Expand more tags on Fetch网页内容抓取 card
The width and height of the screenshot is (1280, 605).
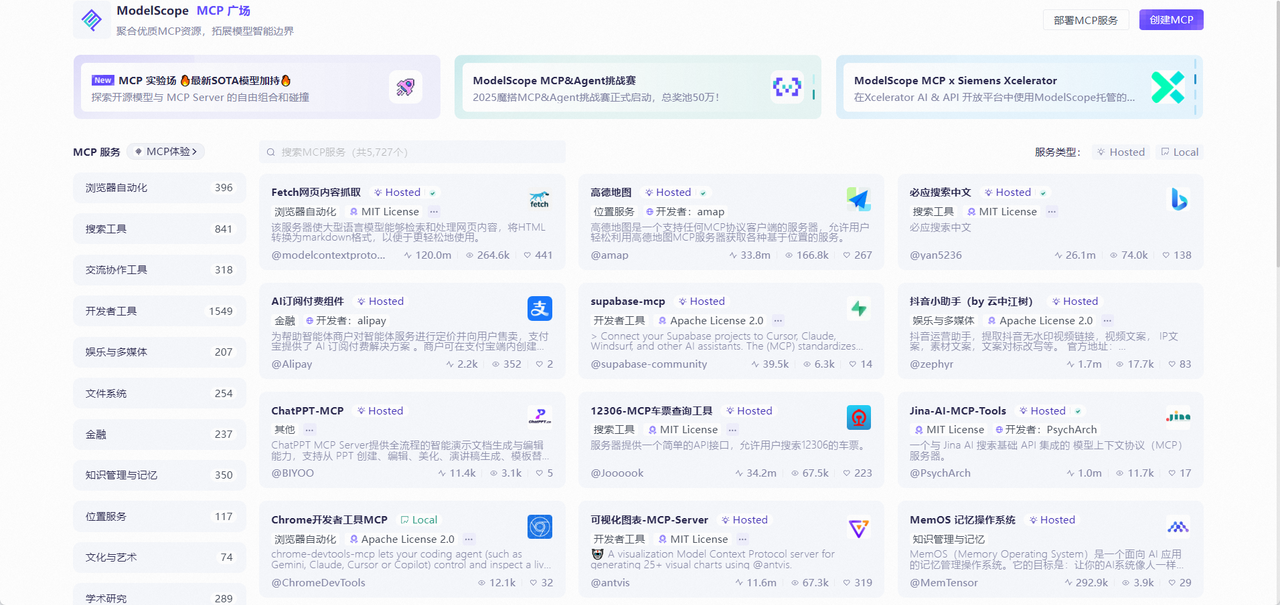[x=434, y=212]
